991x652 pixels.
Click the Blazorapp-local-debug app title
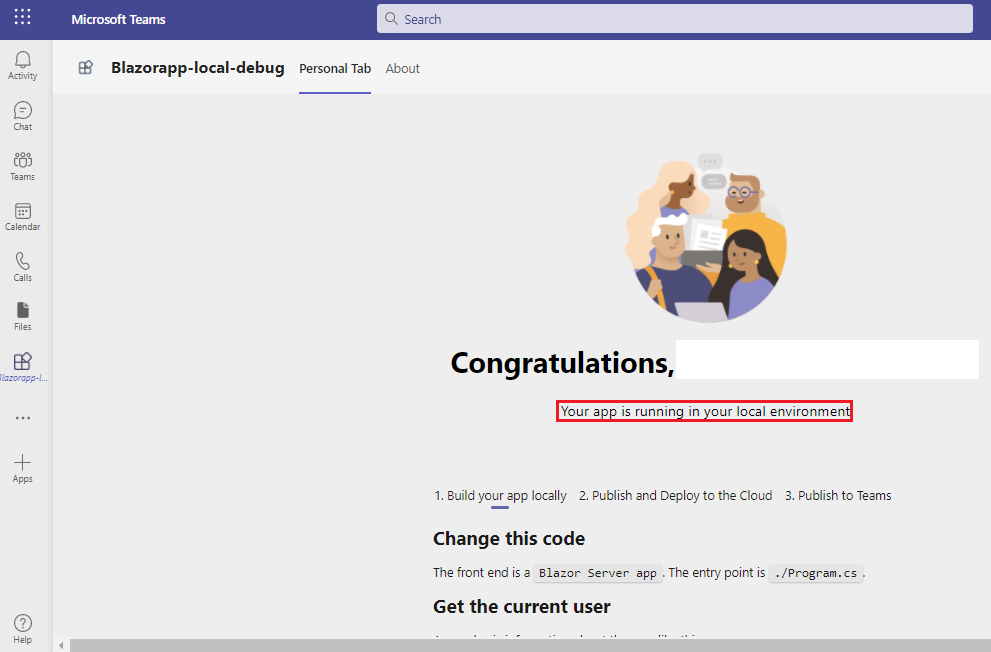[198, 68]
